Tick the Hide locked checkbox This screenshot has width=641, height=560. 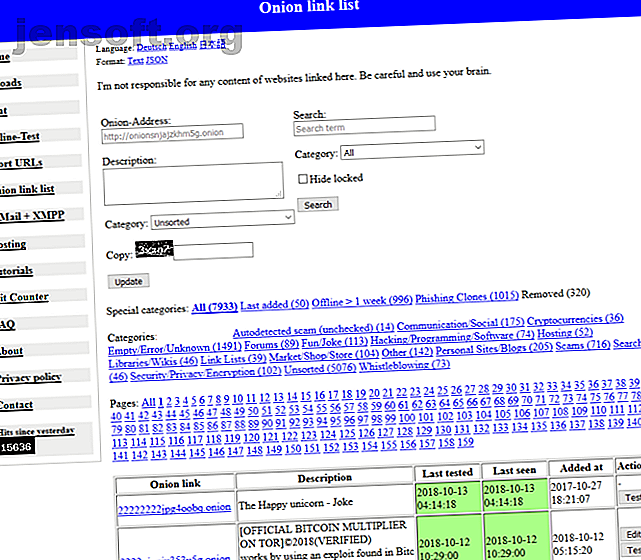point(303,179)
